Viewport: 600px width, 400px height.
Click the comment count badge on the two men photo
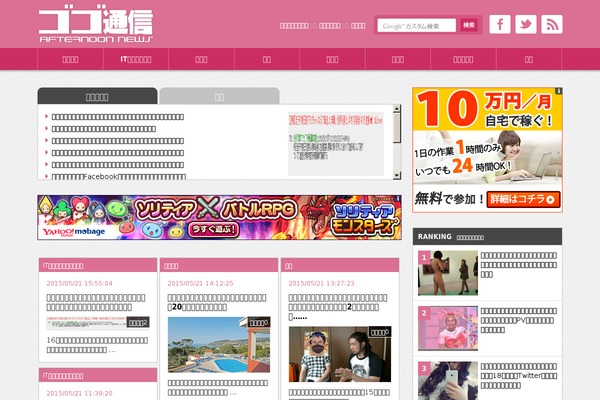(380, 332)
